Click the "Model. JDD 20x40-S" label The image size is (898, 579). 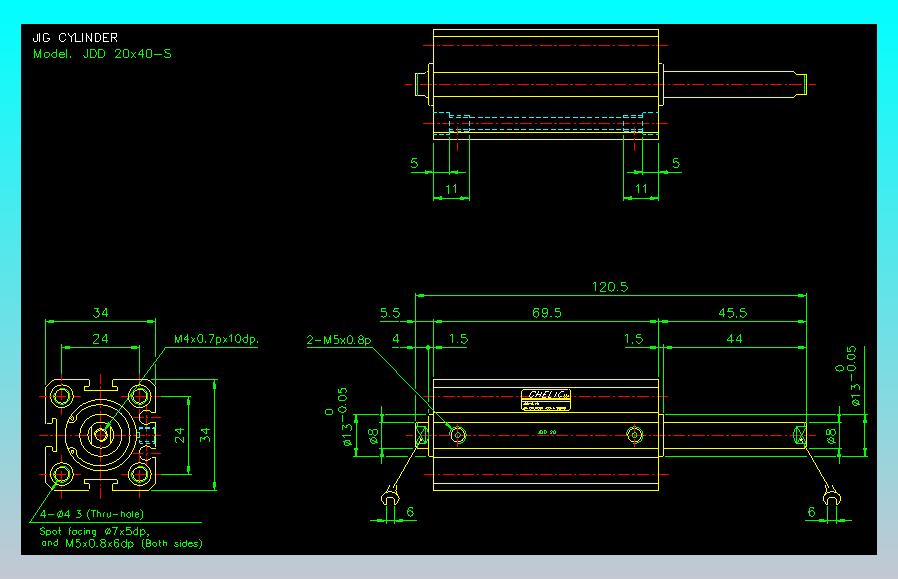click(x=102, y=54)
